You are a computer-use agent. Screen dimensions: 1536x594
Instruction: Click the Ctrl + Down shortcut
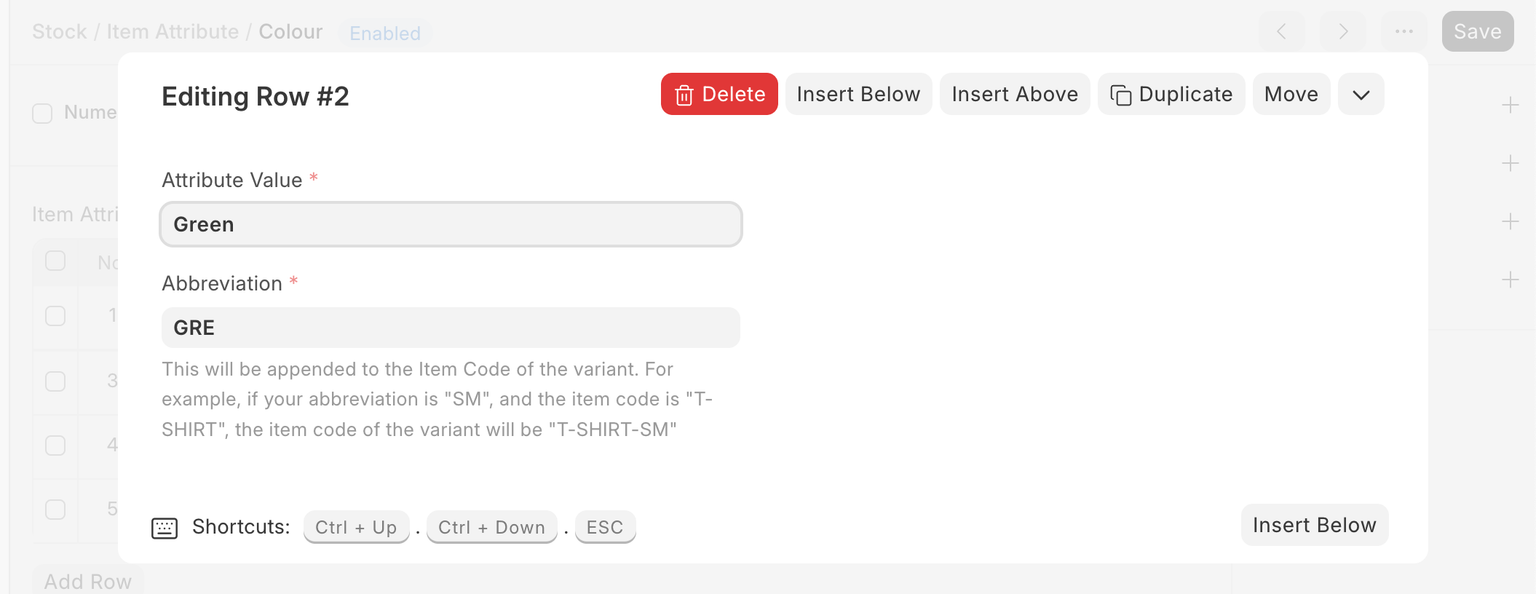(x=491, y=528)
